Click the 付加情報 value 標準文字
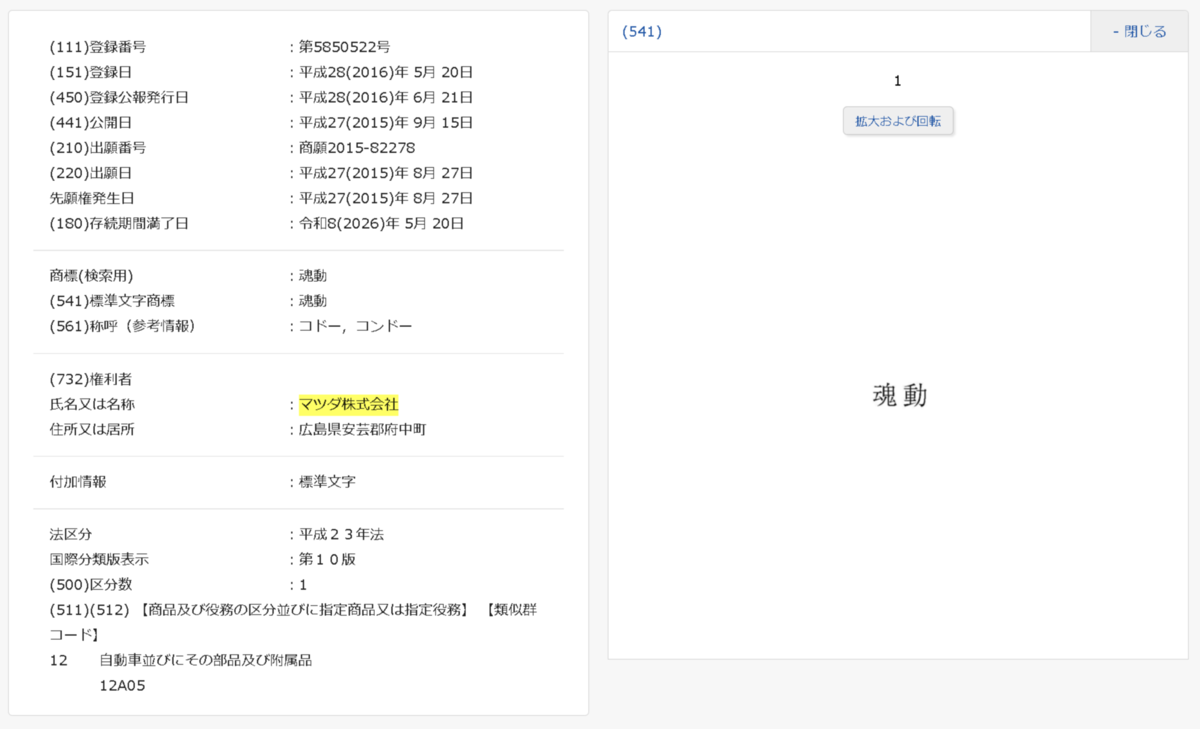The image size is (1200, 729). click(x=327, y=481)
